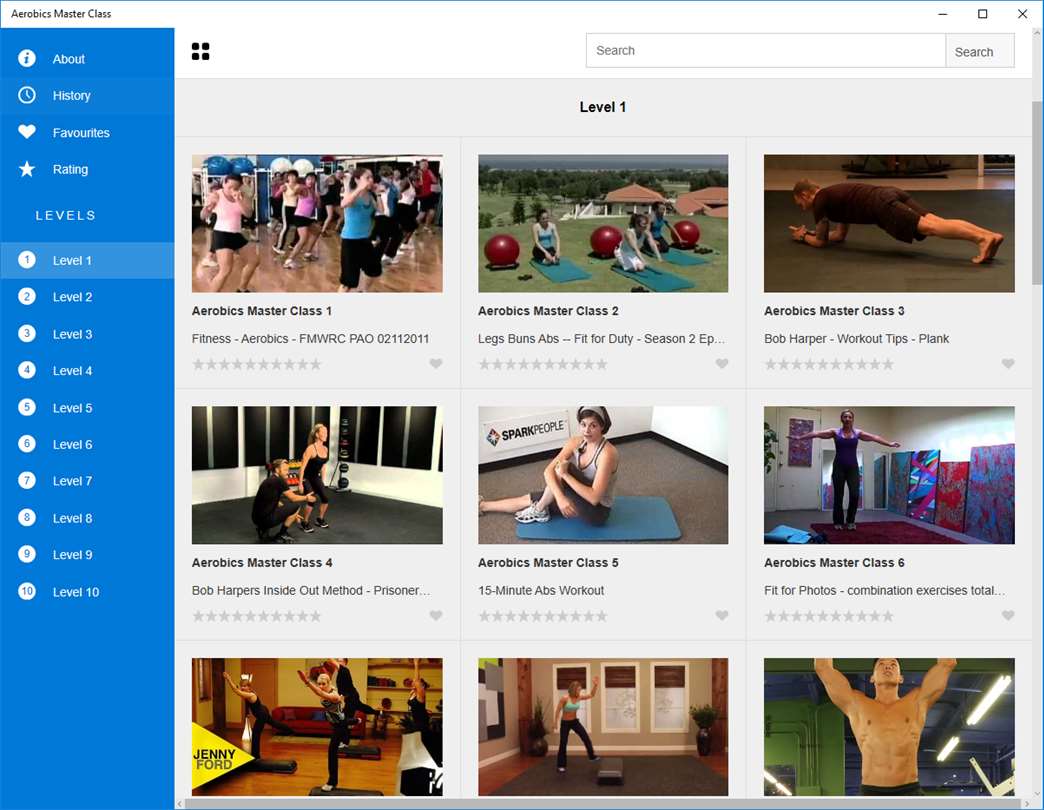Switch to Level 2 label

point(73,297)
